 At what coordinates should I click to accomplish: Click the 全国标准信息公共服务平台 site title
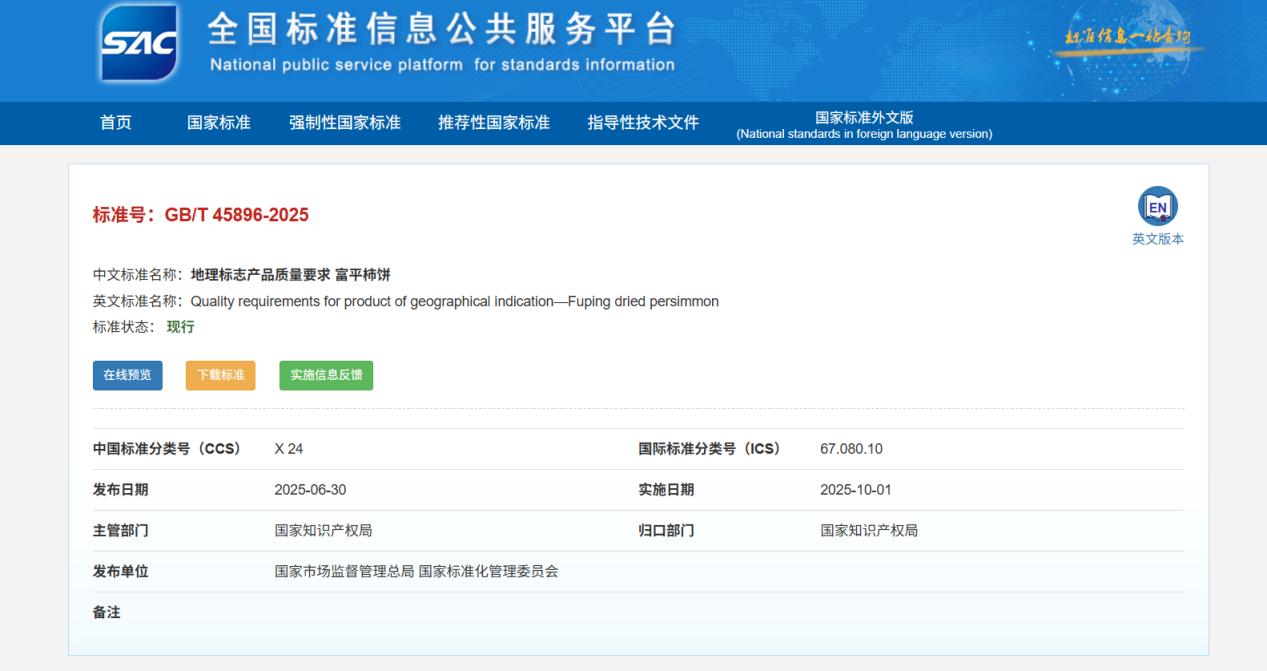coord(442,31)
